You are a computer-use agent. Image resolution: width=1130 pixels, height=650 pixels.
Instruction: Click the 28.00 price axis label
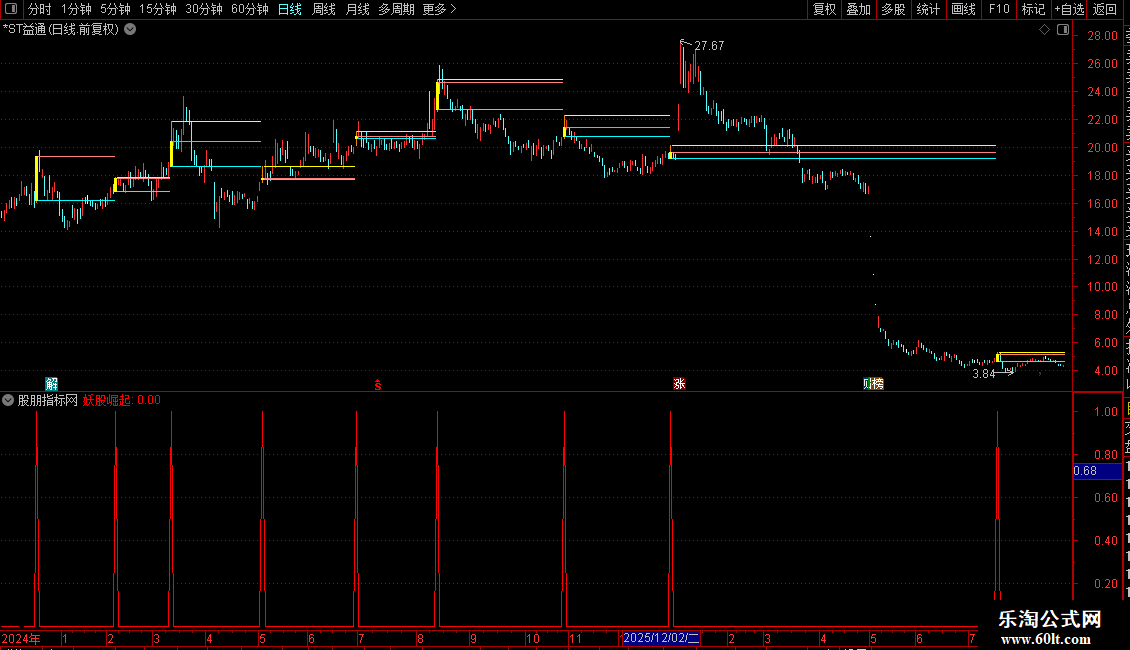(x=1102, y=36)
